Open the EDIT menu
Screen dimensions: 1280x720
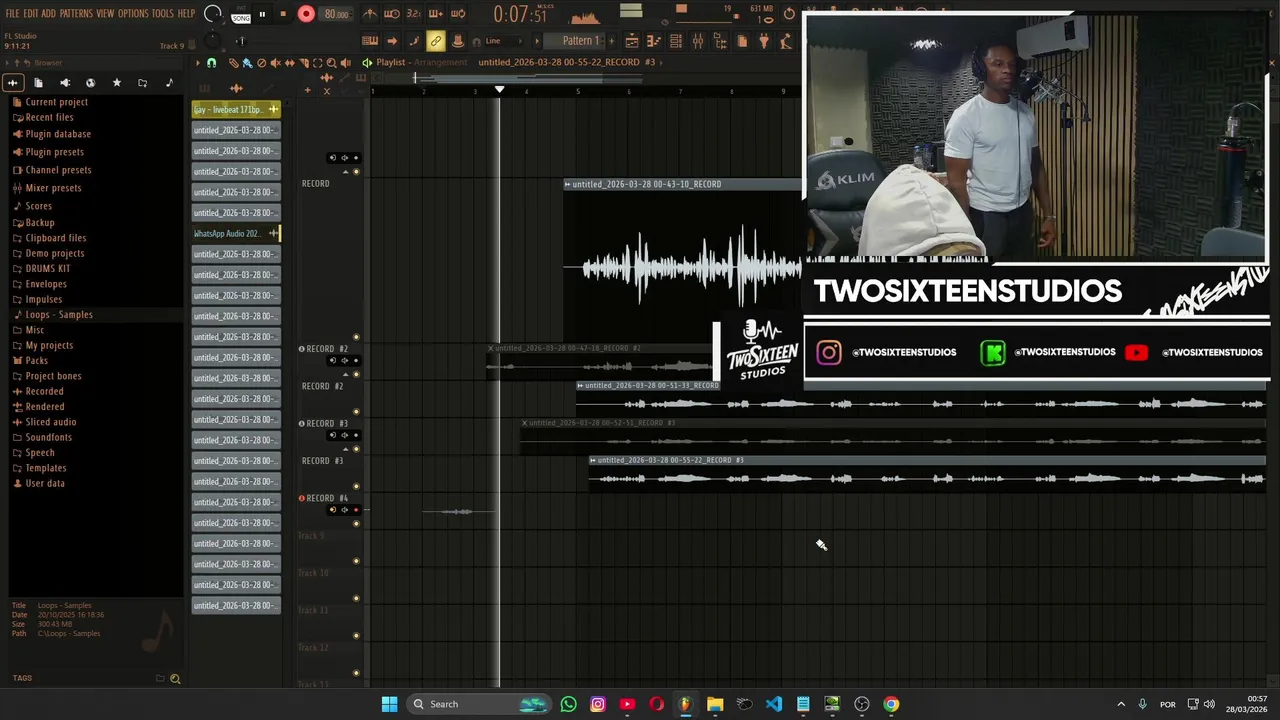31,14
